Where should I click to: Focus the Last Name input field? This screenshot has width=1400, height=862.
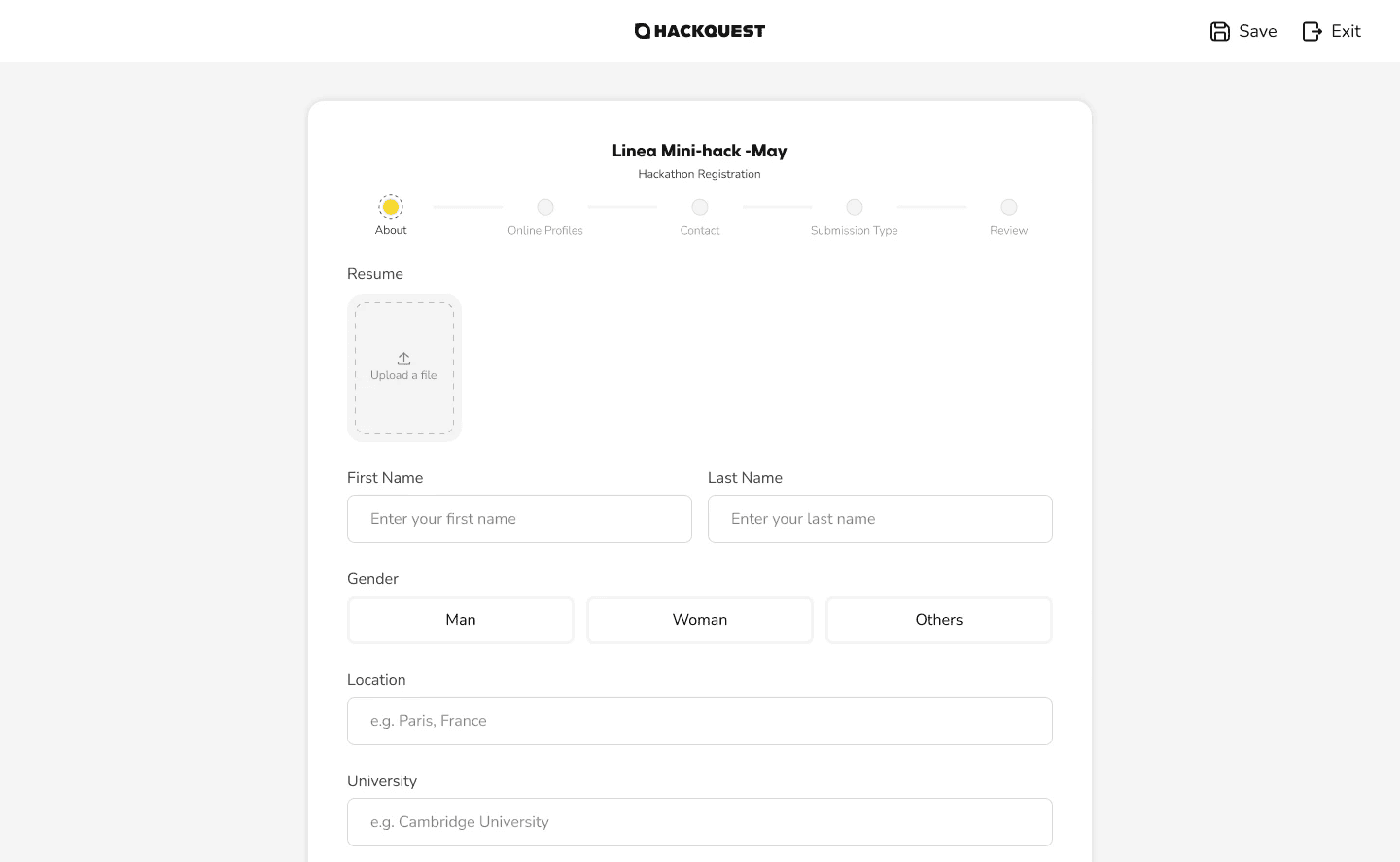point(880,519)
